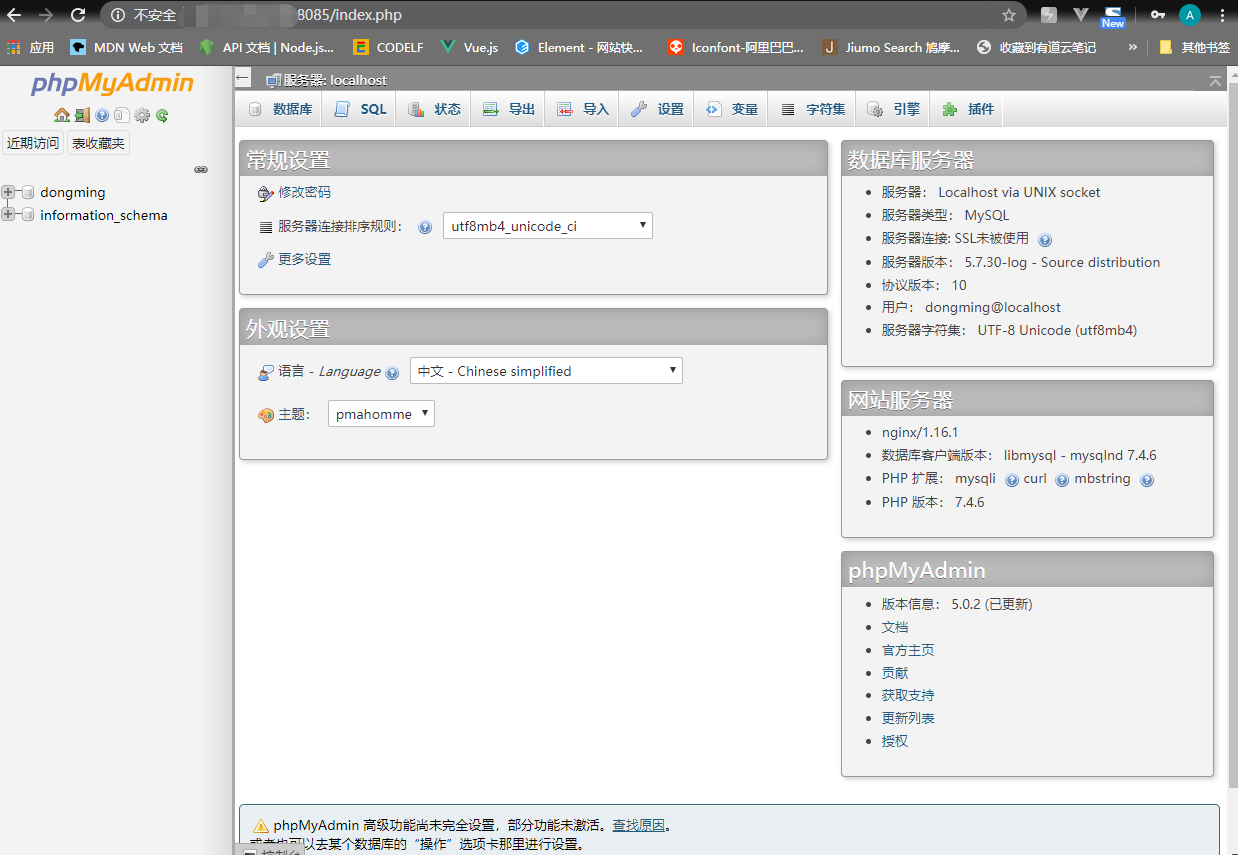Image resolution: width=1238 pixels, height=855 pixels.
Task: Expand the dongming database tree
Action: [8, 192]
